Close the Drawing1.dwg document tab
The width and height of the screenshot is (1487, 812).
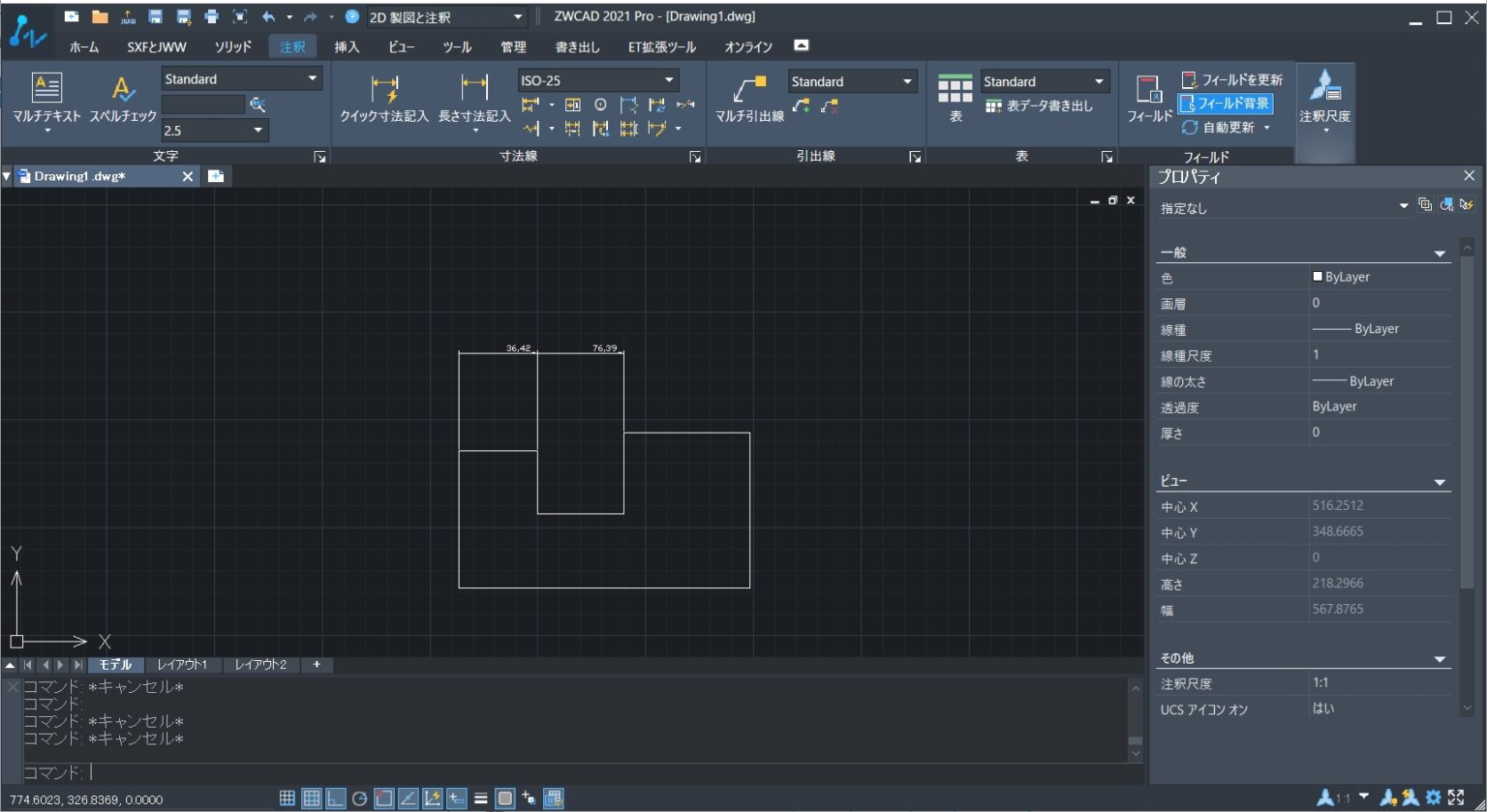coord(188,176)
